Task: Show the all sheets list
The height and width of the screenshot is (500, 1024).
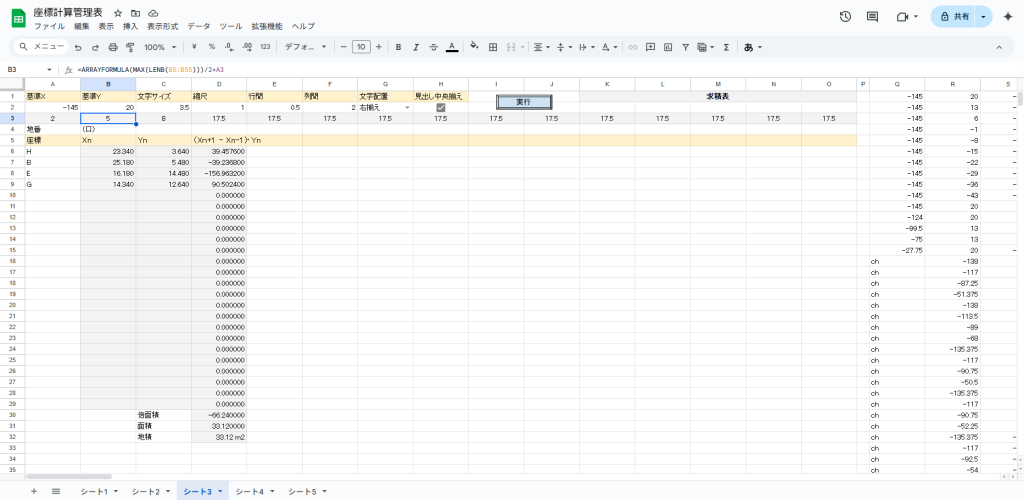Action: 56,491
